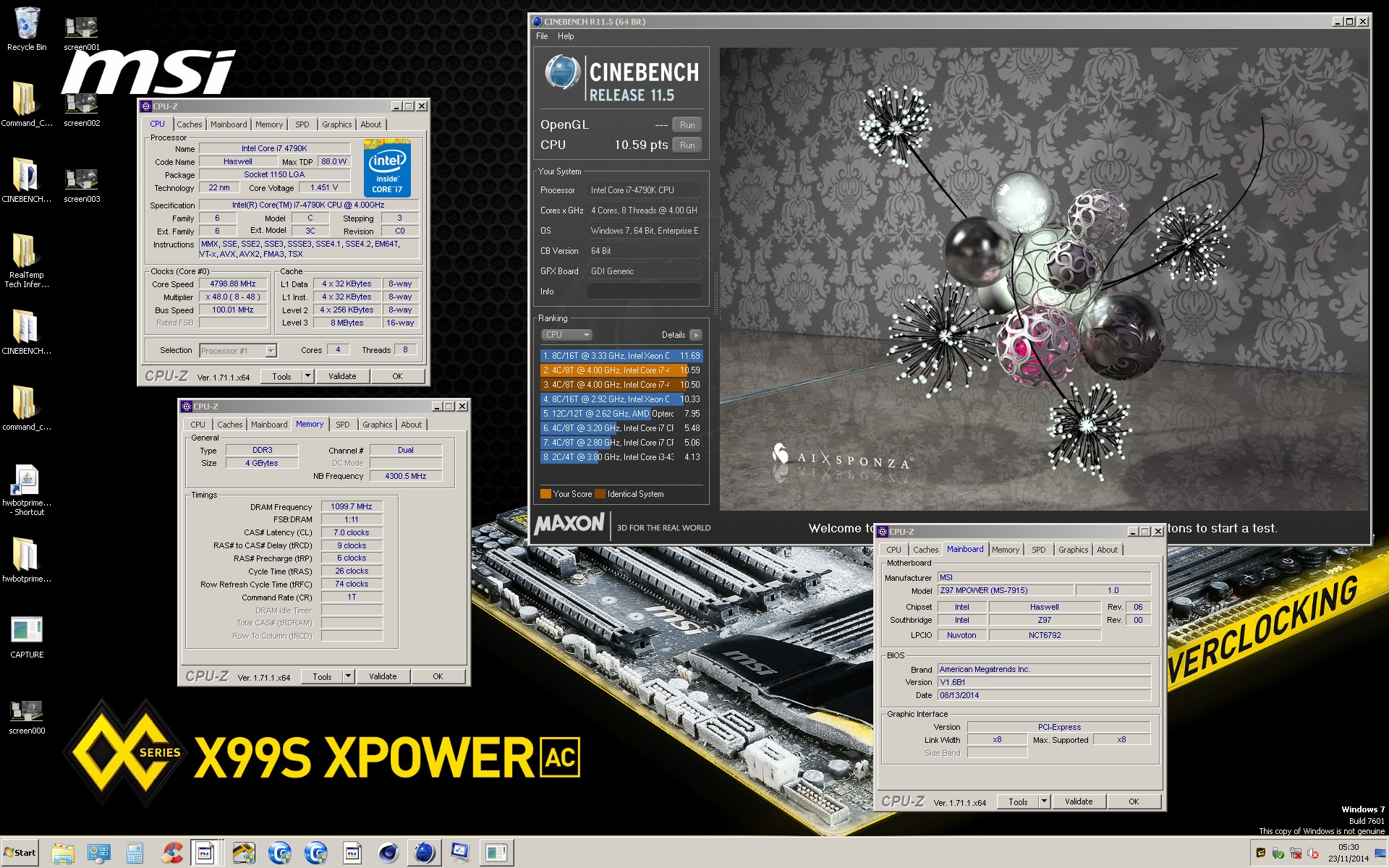Open the Control Panel taskbar icon
This screenshot has width=1389, height=868.
pos(99,854)
